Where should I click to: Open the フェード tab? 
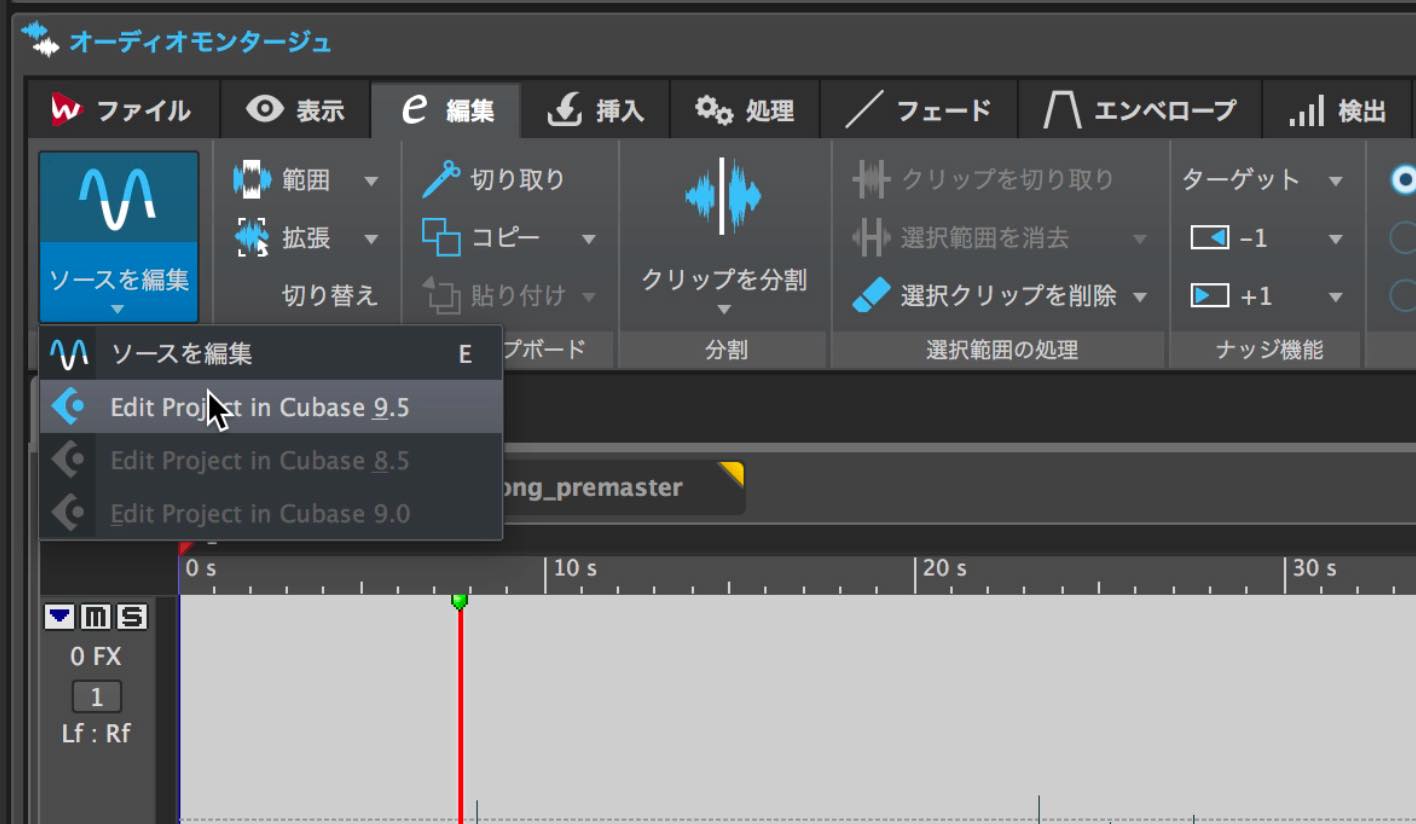click(918, 110)
